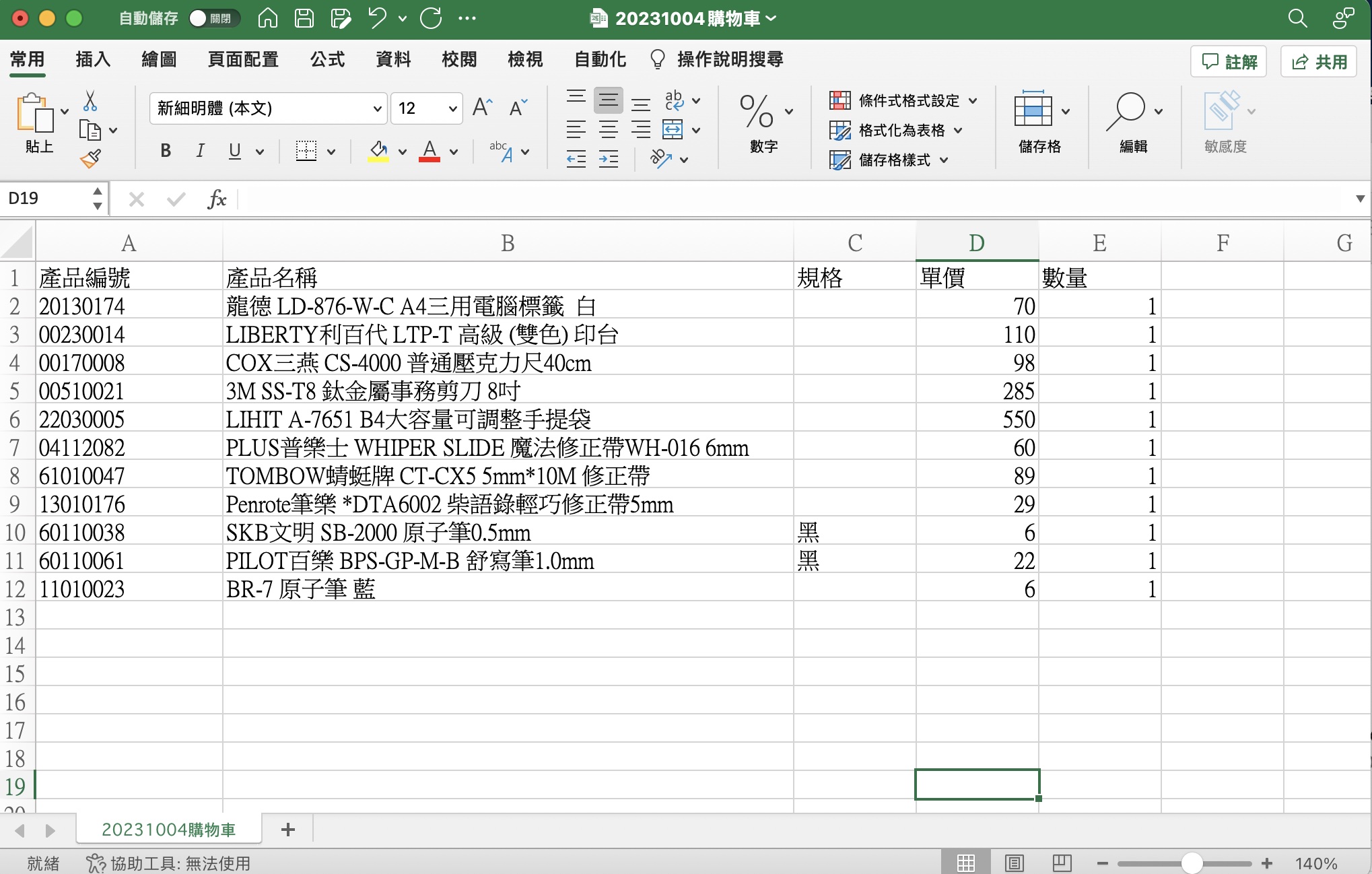Insert function with fx icon

click(x=217, y=199)
